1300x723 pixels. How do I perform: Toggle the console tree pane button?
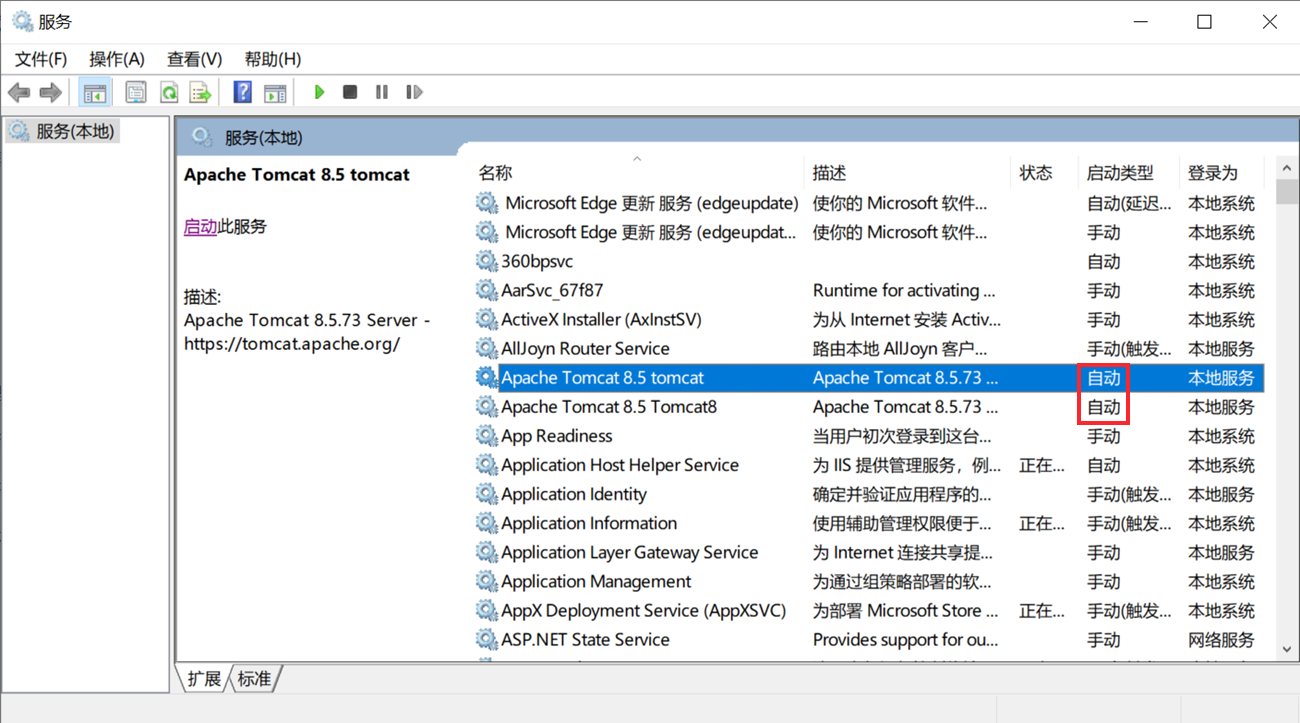[94, 93]
